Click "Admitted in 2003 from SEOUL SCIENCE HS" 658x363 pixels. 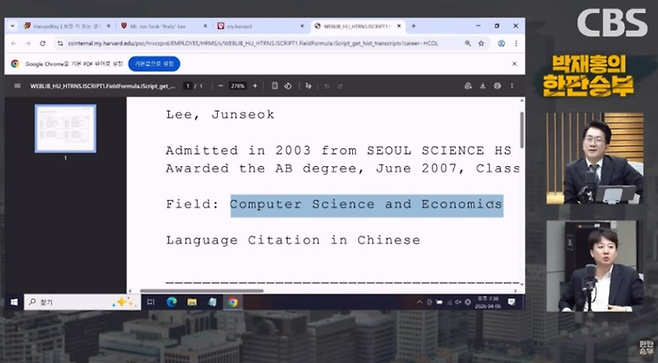click(339, 150)
